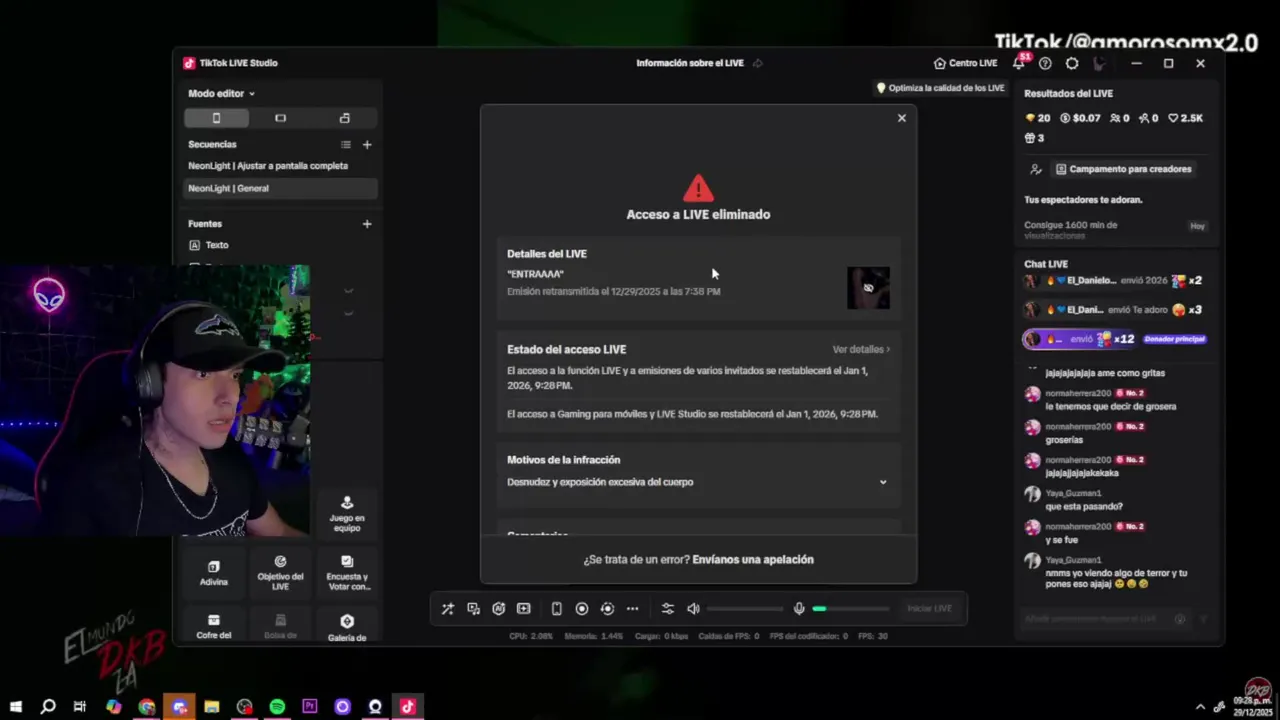Image resolution: width=1280 pixels, height=720 pixels.
Task: Select the Texto source
Action: [280, 245]
